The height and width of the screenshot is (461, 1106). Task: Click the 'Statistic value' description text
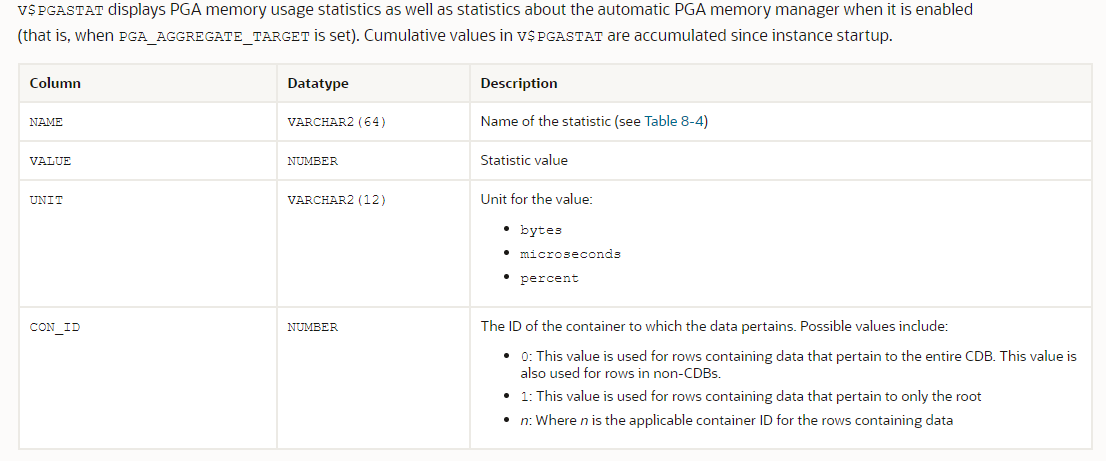coord(523,160)
